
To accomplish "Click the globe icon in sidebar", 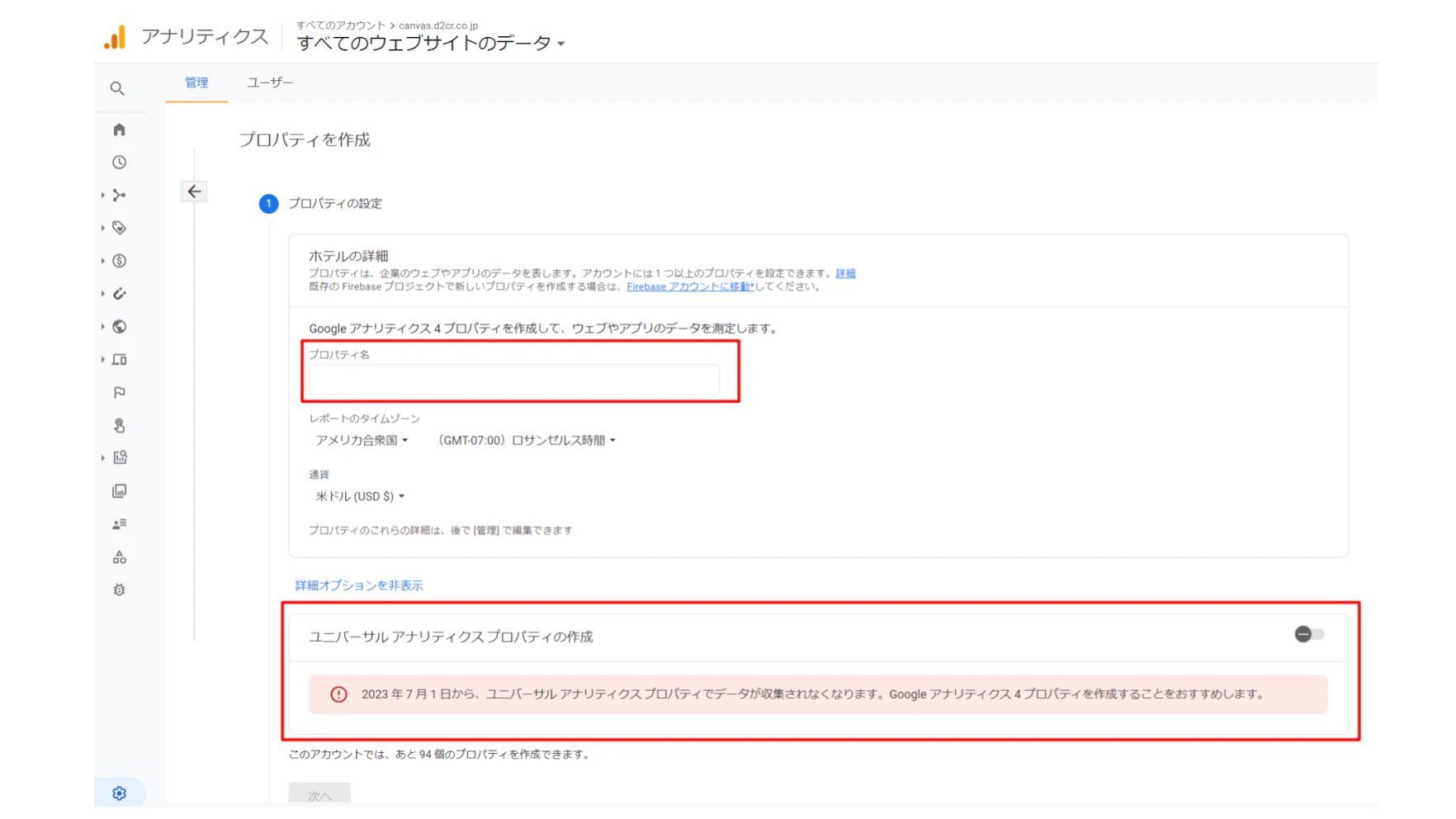I will 119,327.
